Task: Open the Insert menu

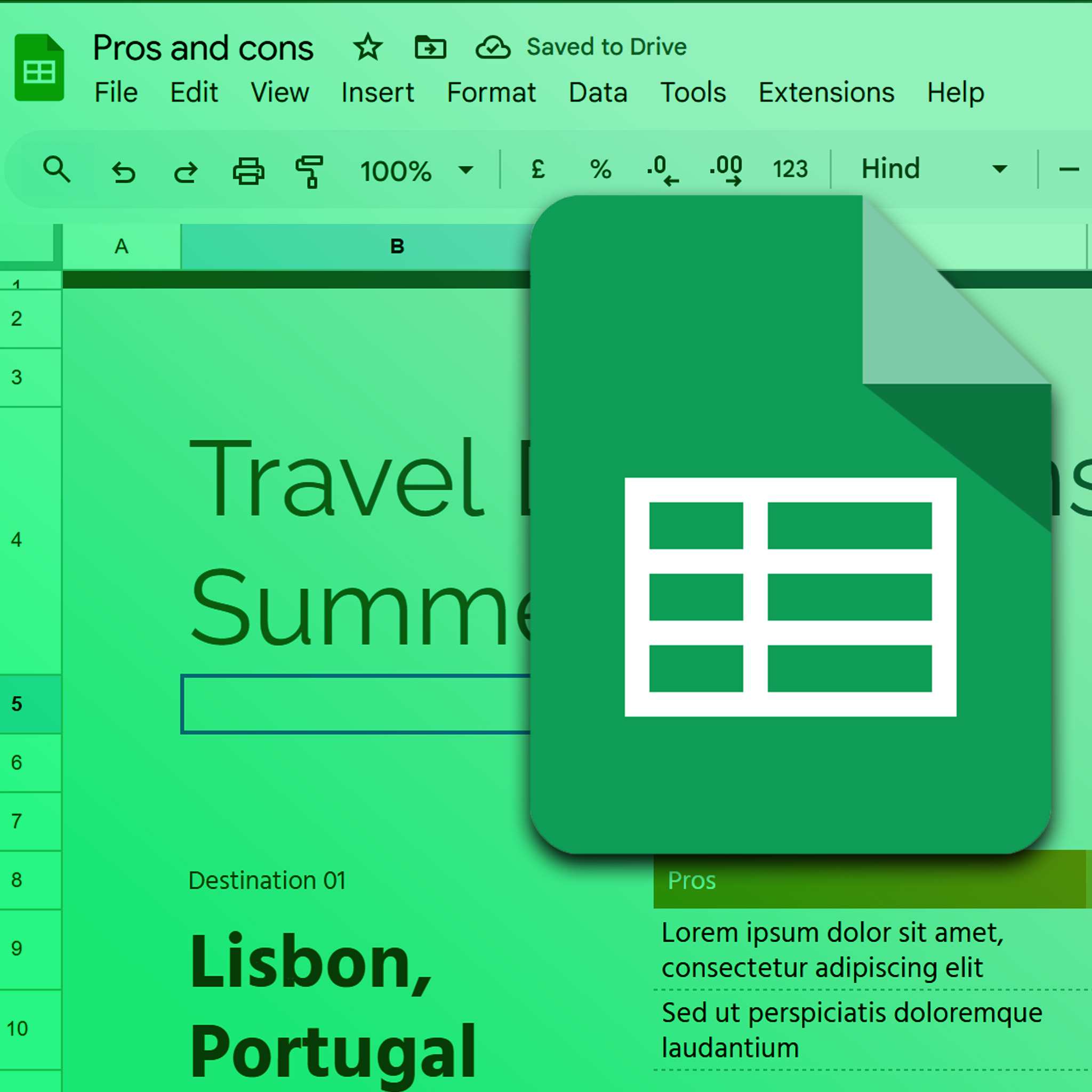Action: pos(378,92)
